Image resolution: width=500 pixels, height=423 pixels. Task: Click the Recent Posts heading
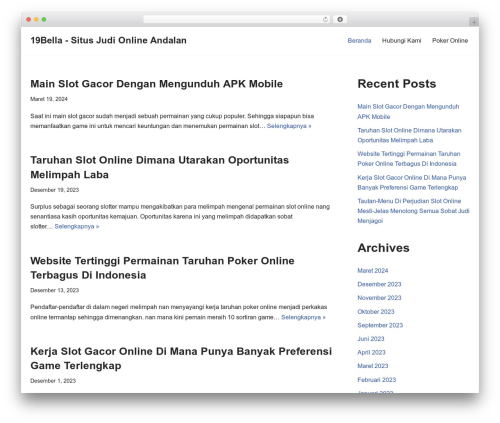pos(397,84)
